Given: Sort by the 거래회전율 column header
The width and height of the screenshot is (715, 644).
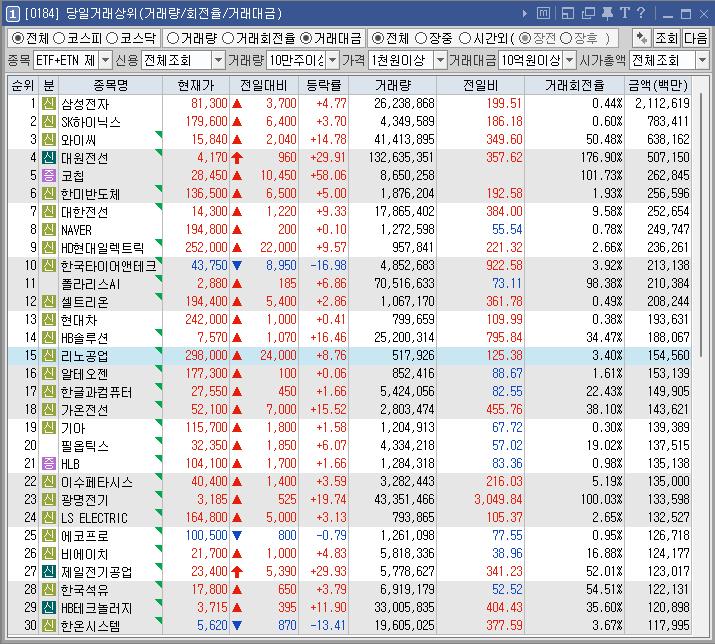Looking at the screenshot, I should (x=575, y=85).
